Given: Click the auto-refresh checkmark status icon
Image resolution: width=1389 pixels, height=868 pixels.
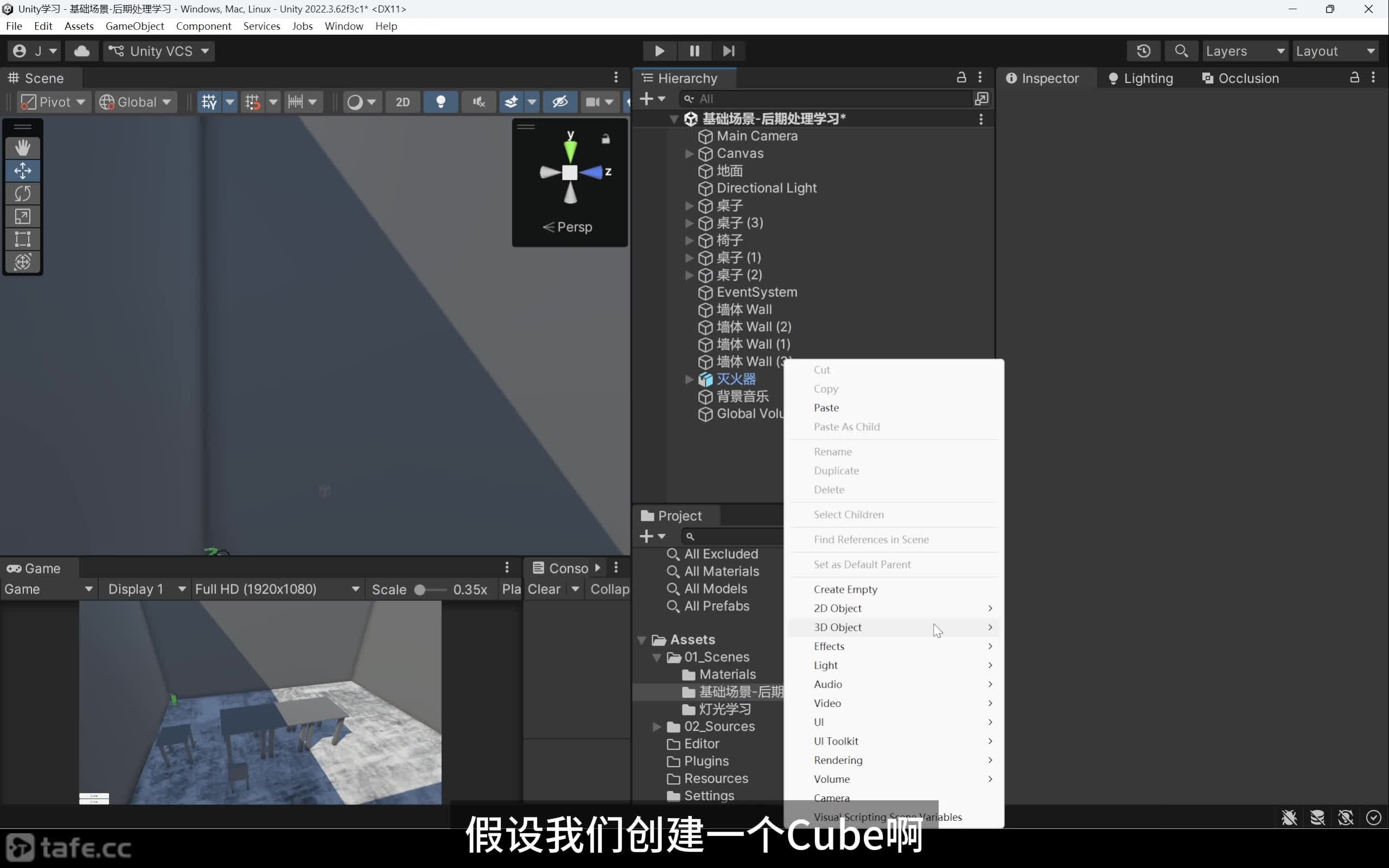Looking at the screenshot, I should click(1373, 818).
